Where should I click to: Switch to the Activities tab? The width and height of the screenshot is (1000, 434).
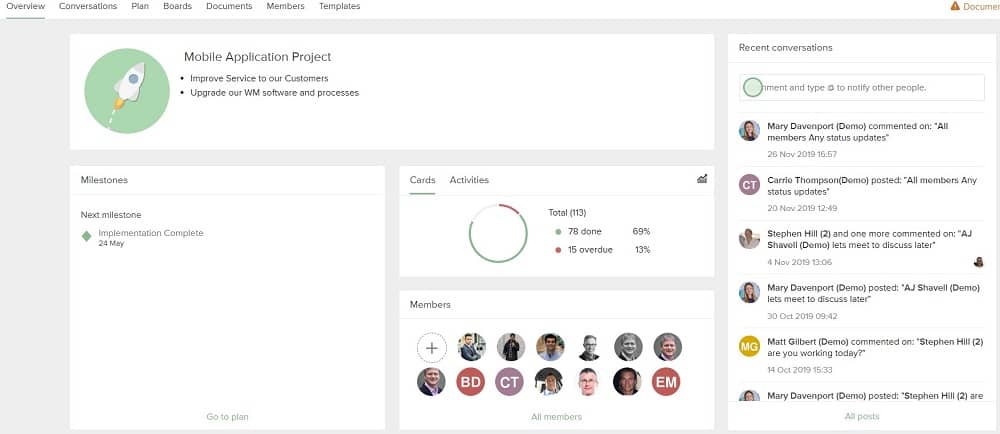click(x=469, y=180)
